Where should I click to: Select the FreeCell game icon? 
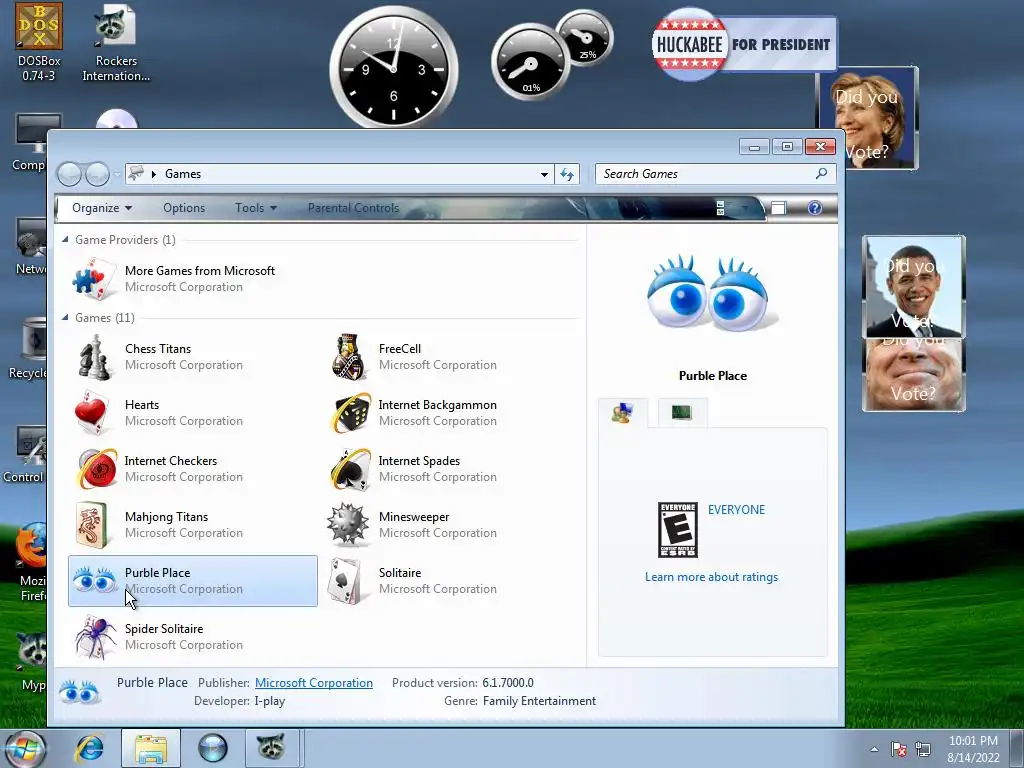(349, 357)
